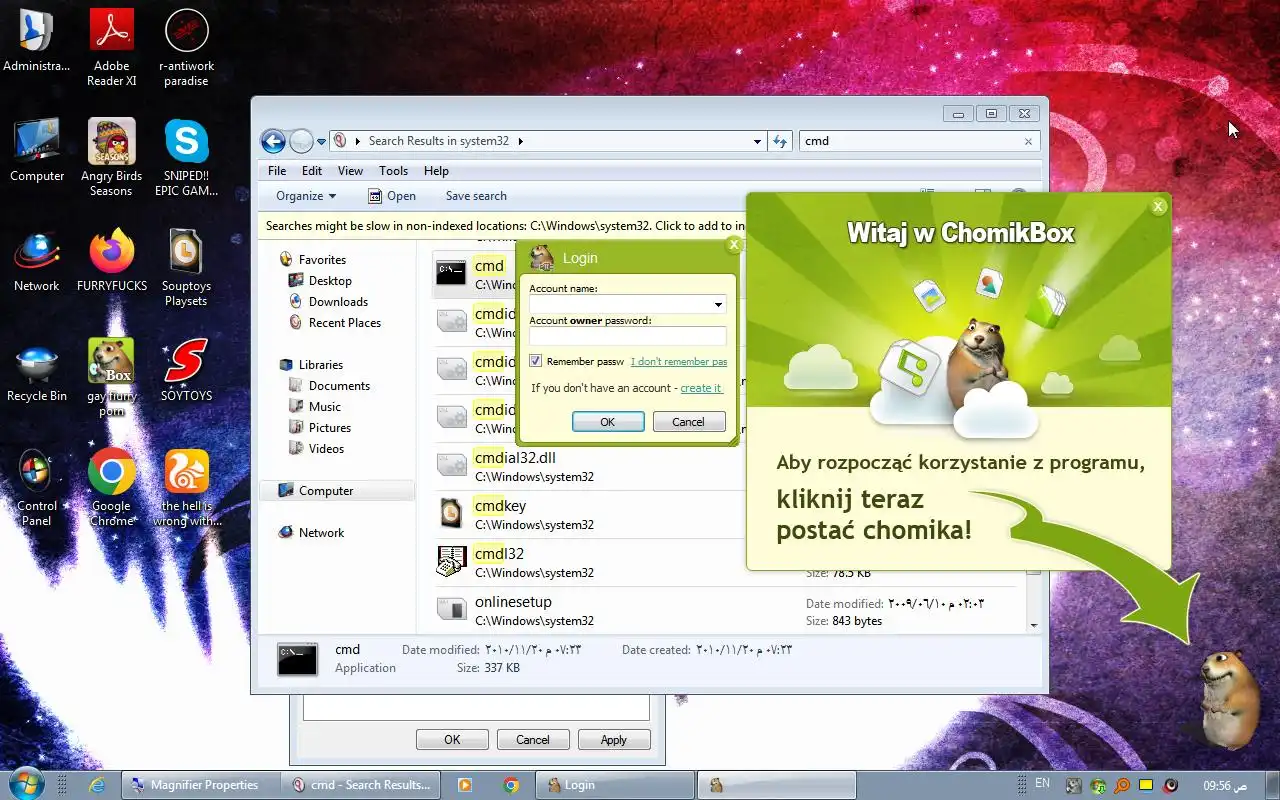The width and height of the screenshot is (1280, 800).
Task: Click the cmdl32 file icon in the results
Action: click(452, 561)
